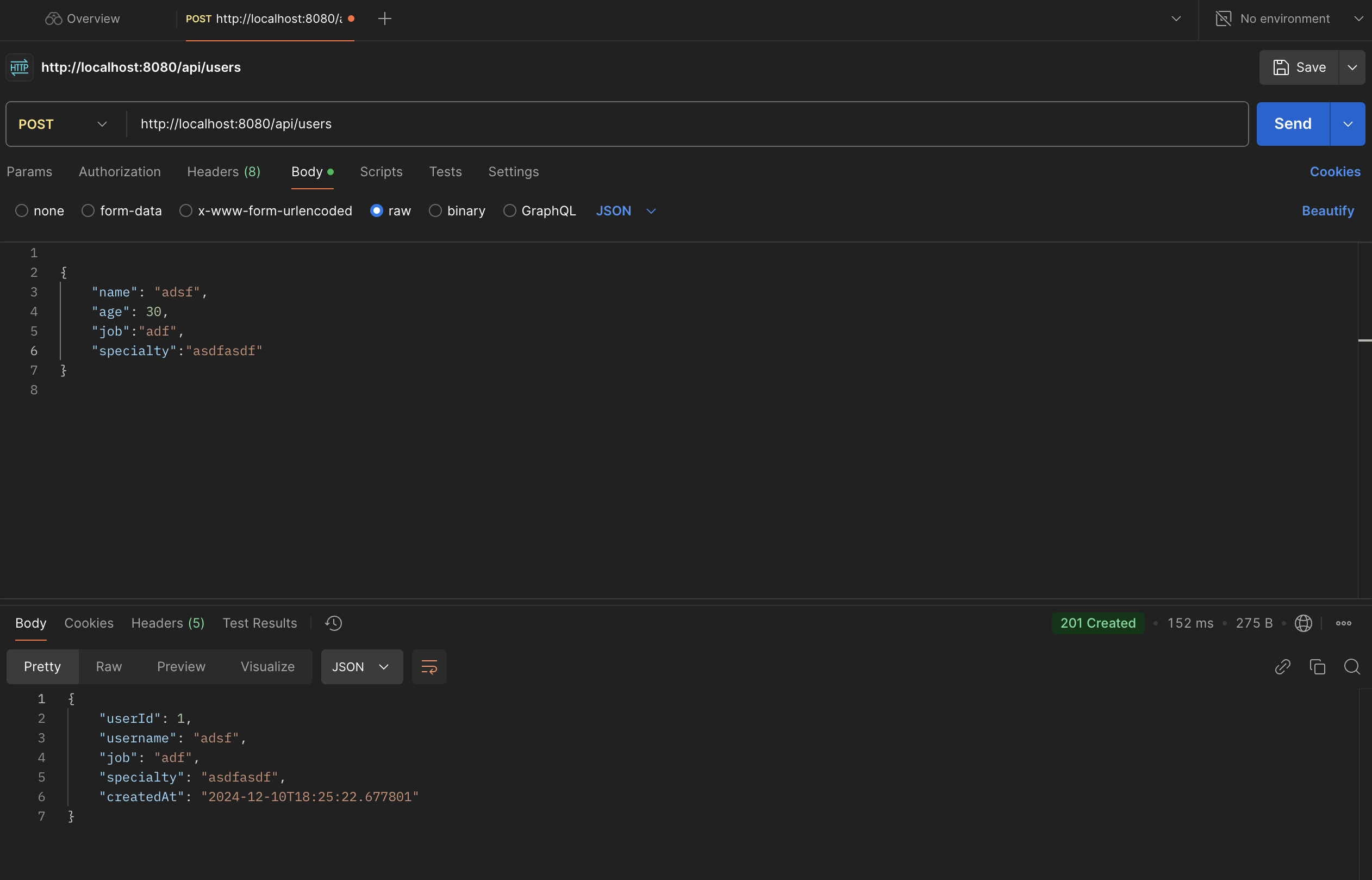Click the network globe icon
The width and height of the screenshot is (1372, 880).
pyautogui.click(x=1303, y=623)
